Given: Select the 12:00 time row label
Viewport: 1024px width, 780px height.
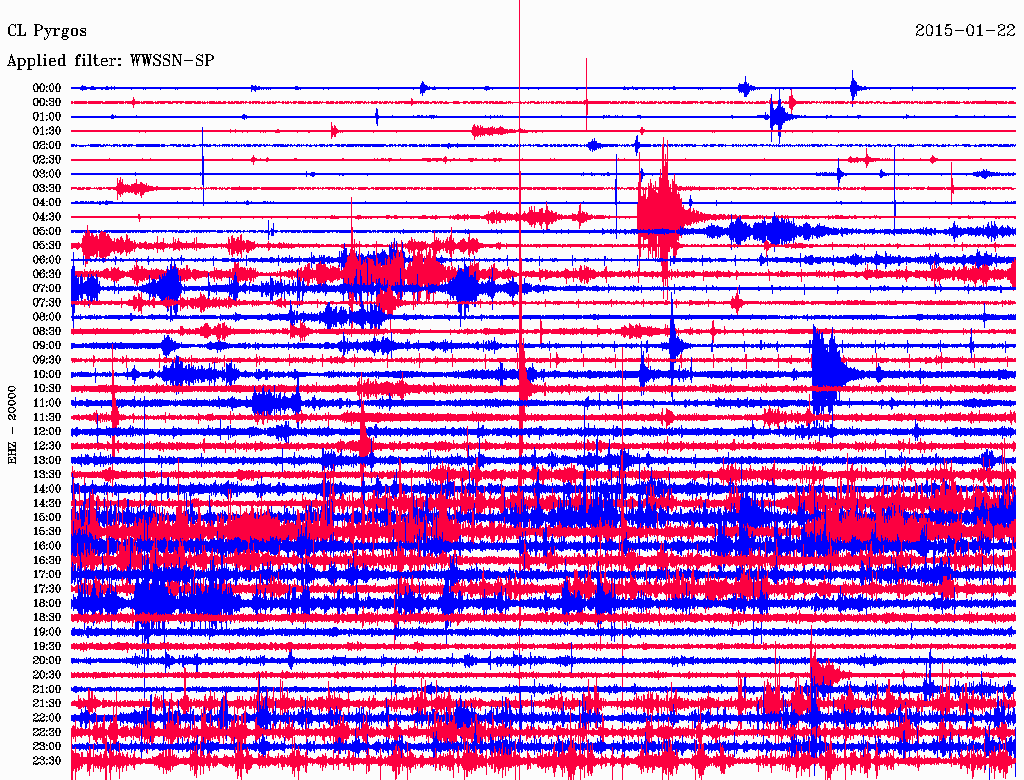Looking at the screenshot, I should pyautogui.click(x=47, y=432).
